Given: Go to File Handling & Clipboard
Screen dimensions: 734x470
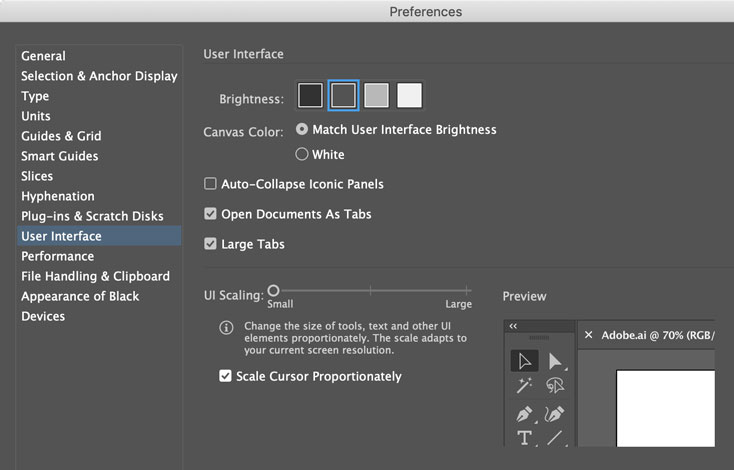Looking at the screenshot, I should click(x=95, y=276).
